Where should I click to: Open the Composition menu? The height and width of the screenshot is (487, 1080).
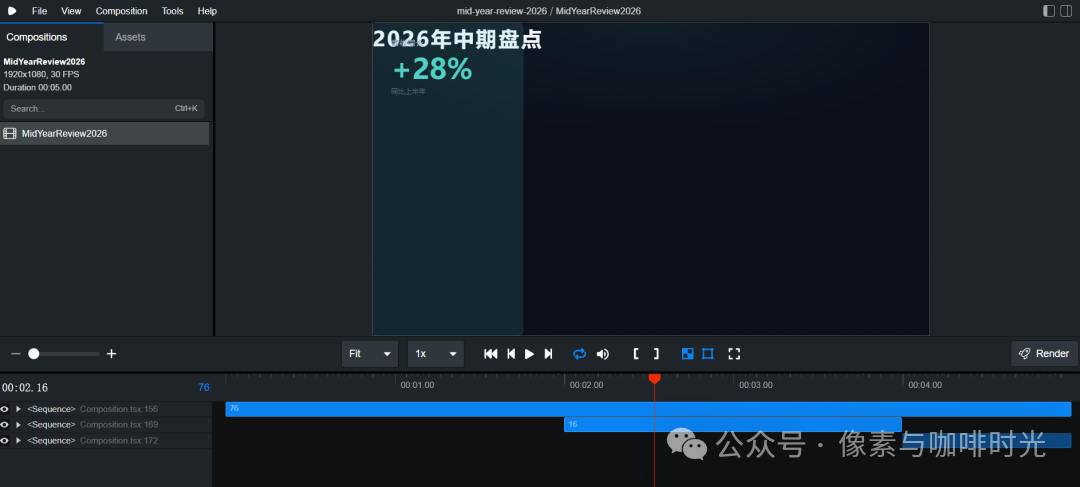[x=121, y=11]
